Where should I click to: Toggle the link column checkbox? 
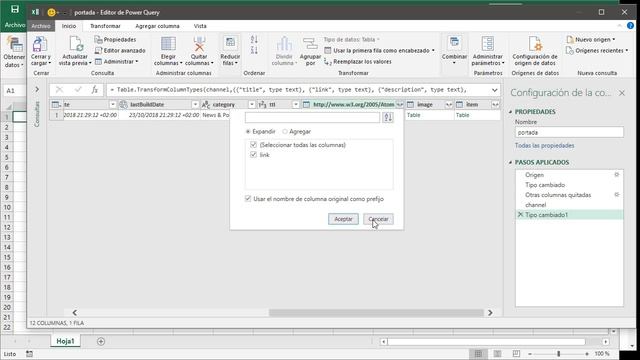click(253, 155)
